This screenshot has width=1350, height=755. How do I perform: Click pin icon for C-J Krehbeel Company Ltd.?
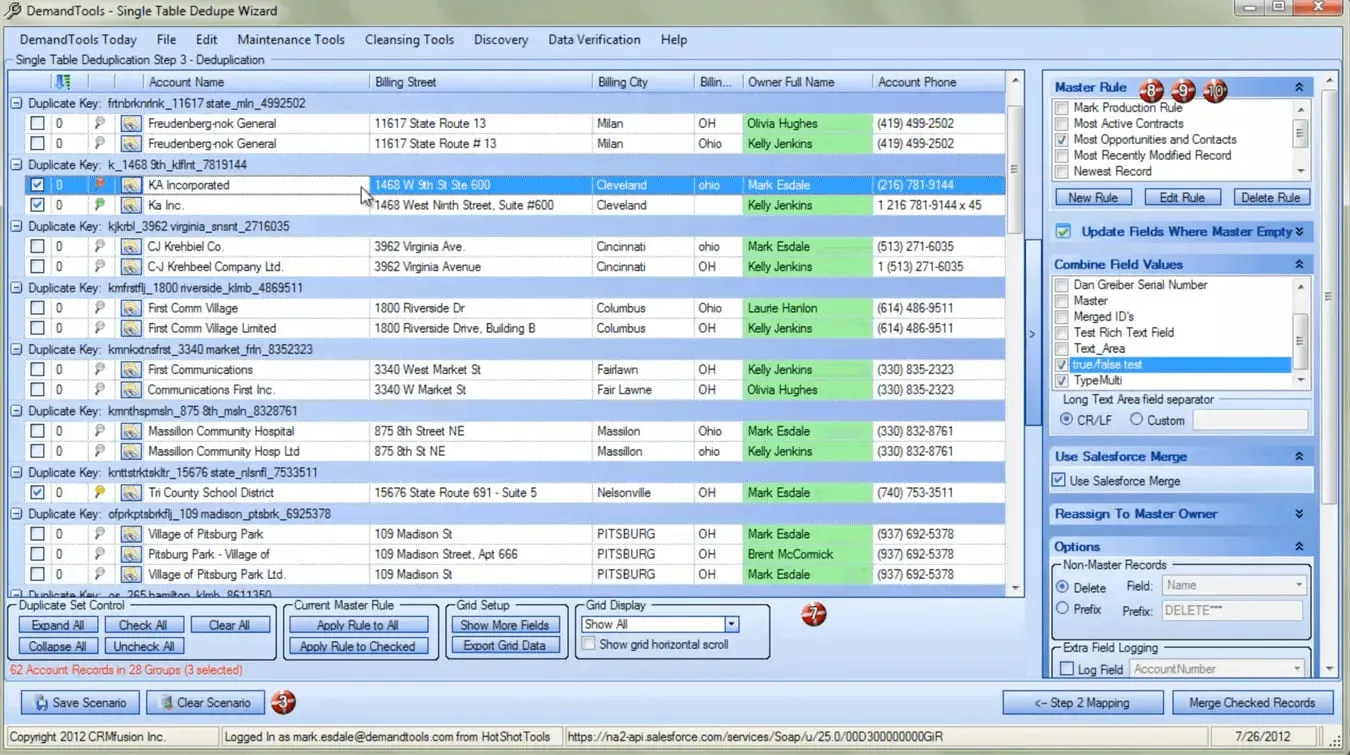99,267
